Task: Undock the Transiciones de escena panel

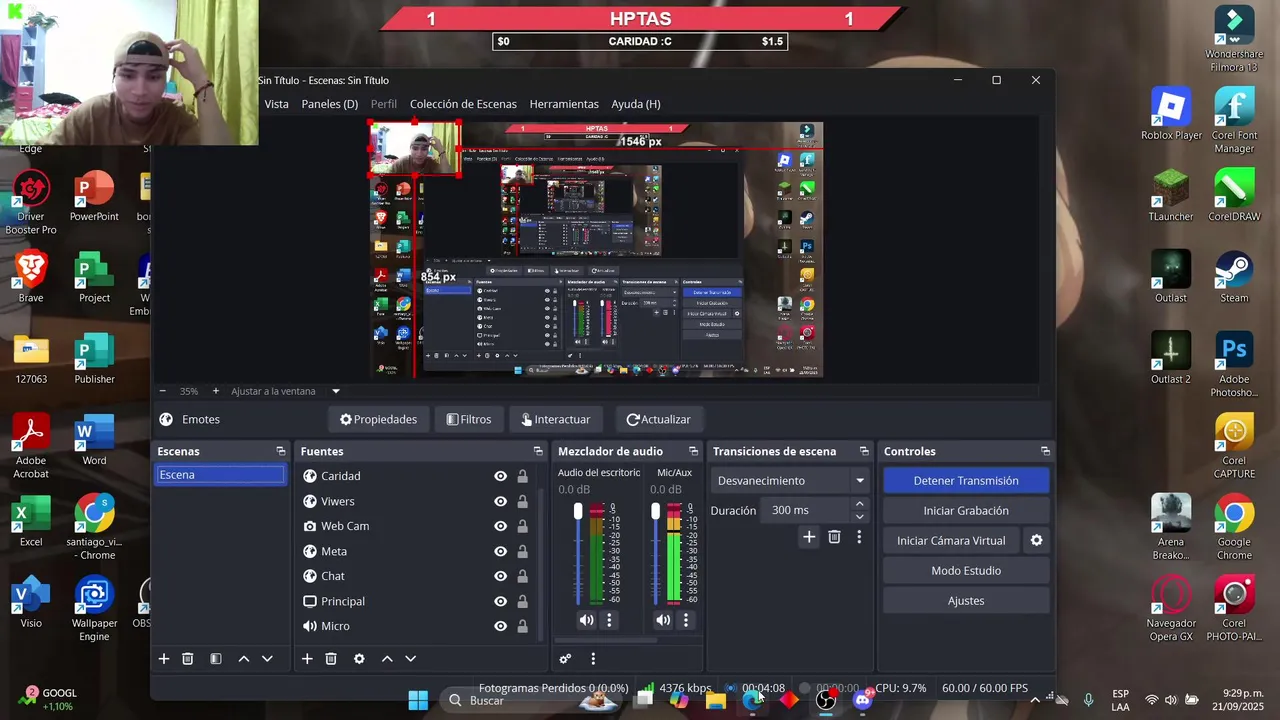Action: (x=863, y=451)
